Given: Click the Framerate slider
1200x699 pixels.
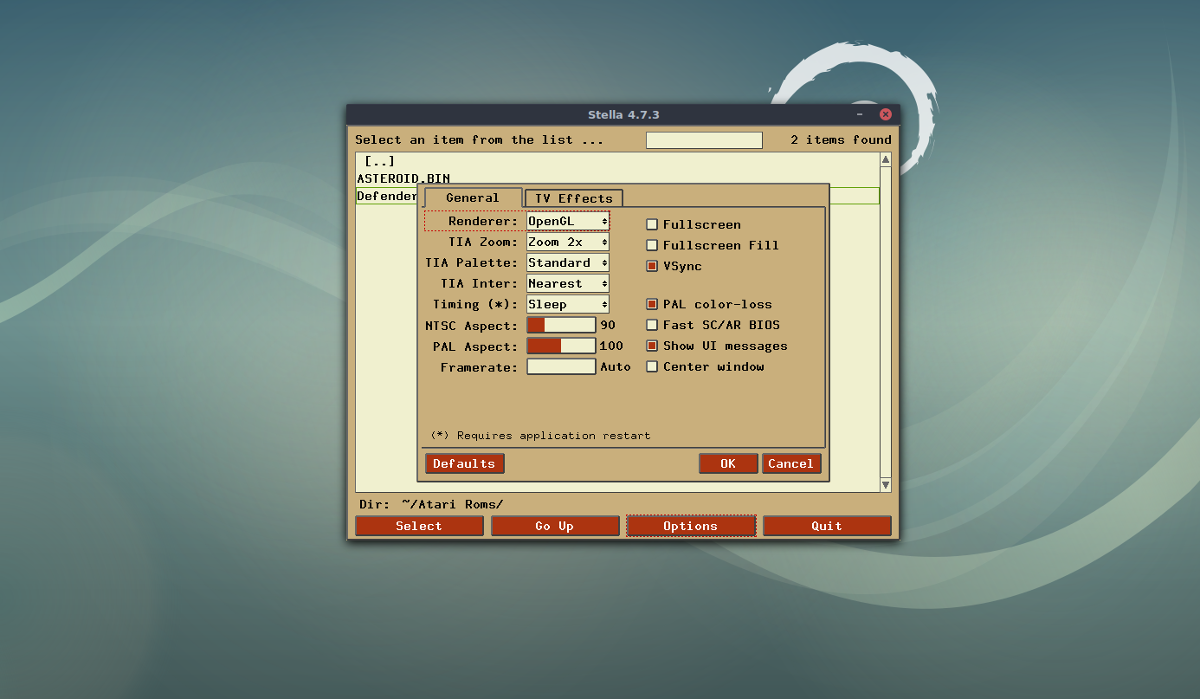Looking at the screenshot, I should tap(561, 367).
